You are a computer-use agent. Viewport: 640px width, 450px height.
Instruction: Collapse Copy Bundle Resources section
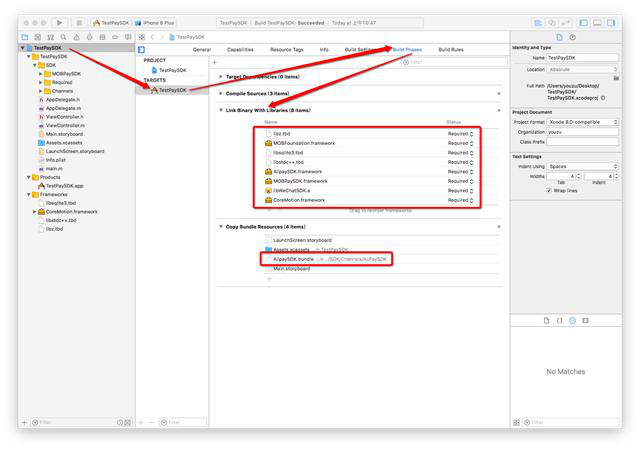[x=221, y=227]
